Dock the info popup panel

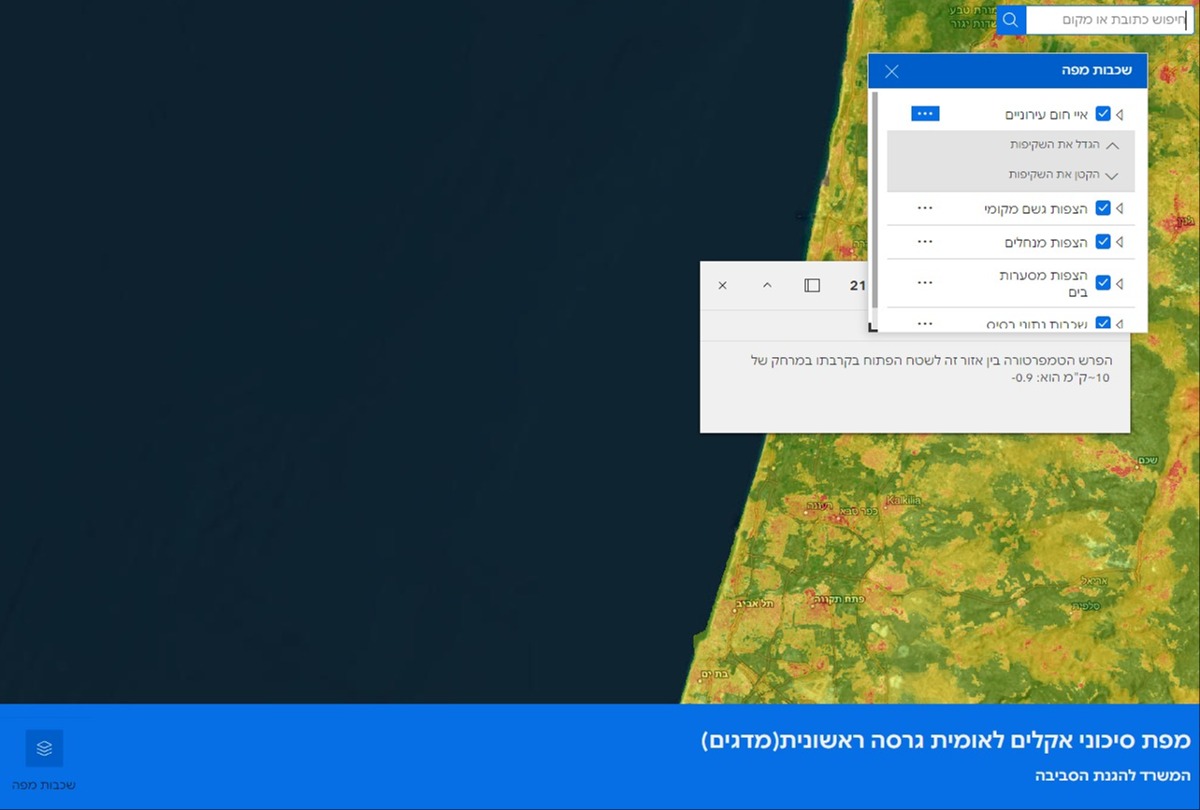812,286
